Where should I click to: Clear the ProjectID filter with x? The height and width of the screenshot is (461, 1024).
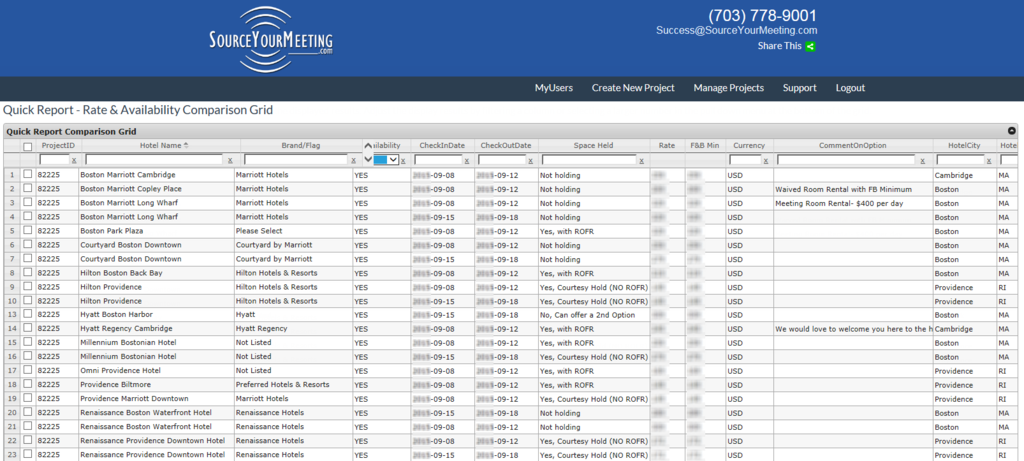point(73,160)
